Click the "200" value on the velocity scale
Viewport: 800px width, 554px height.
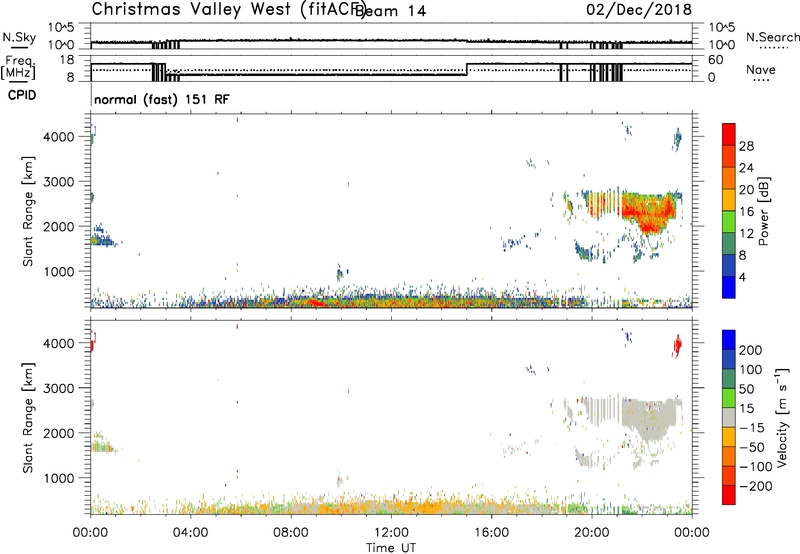(751, 350)
